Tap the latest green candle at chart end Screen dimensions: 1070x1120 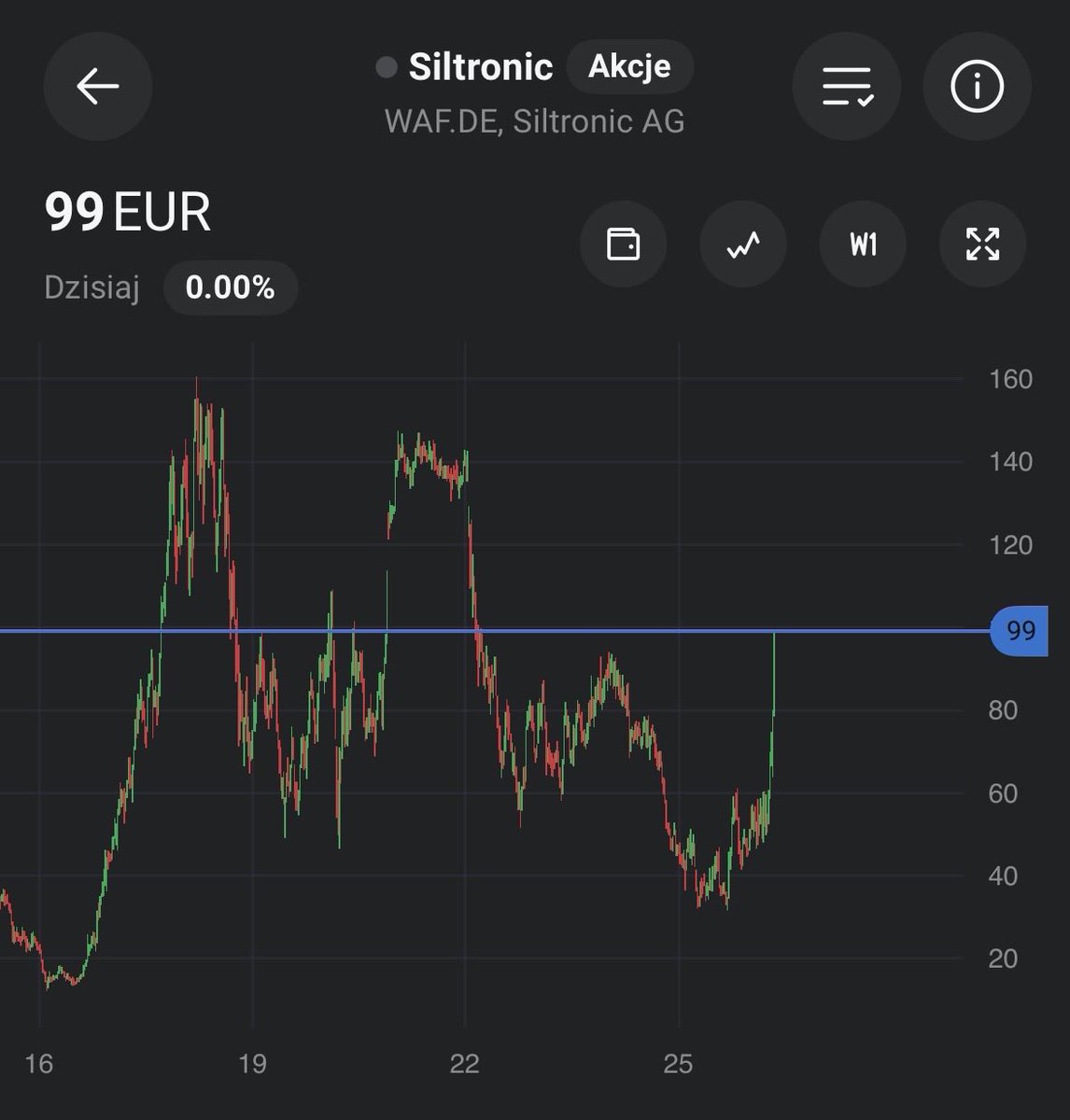774,674
